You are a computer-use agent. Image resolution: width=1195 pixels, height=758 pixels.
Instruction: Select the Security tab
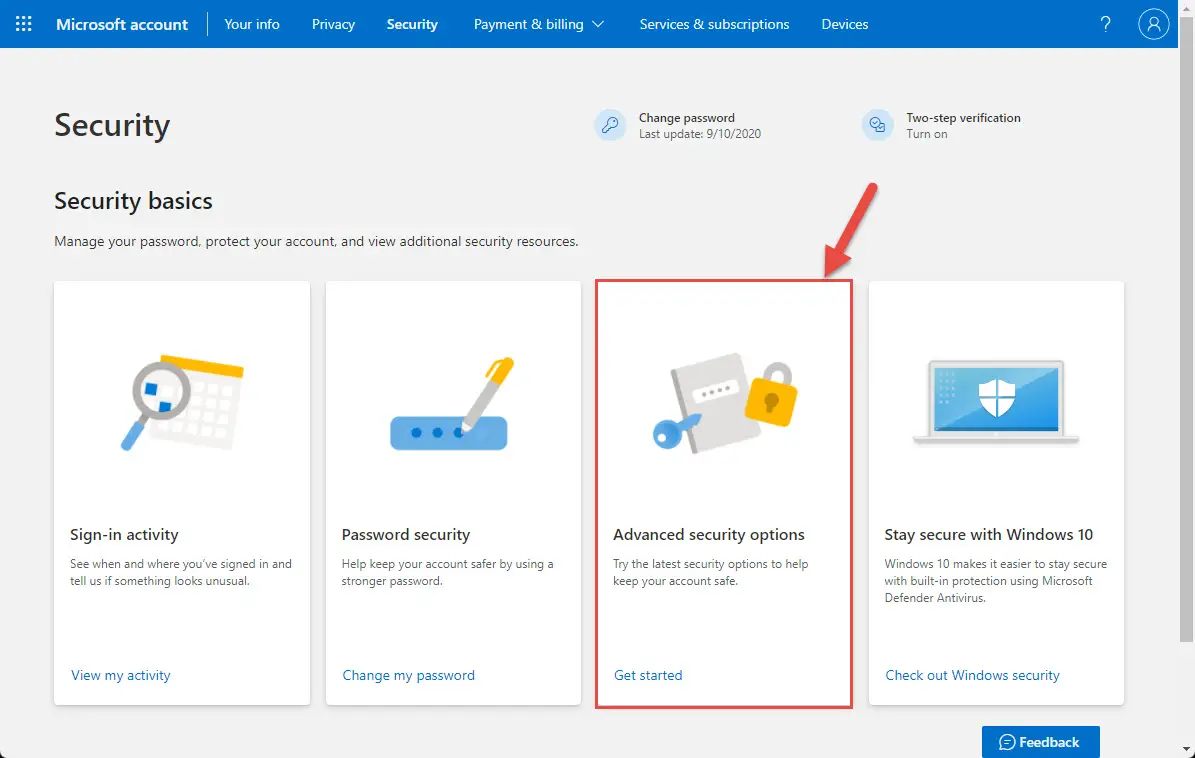click(x=412, y=24)
